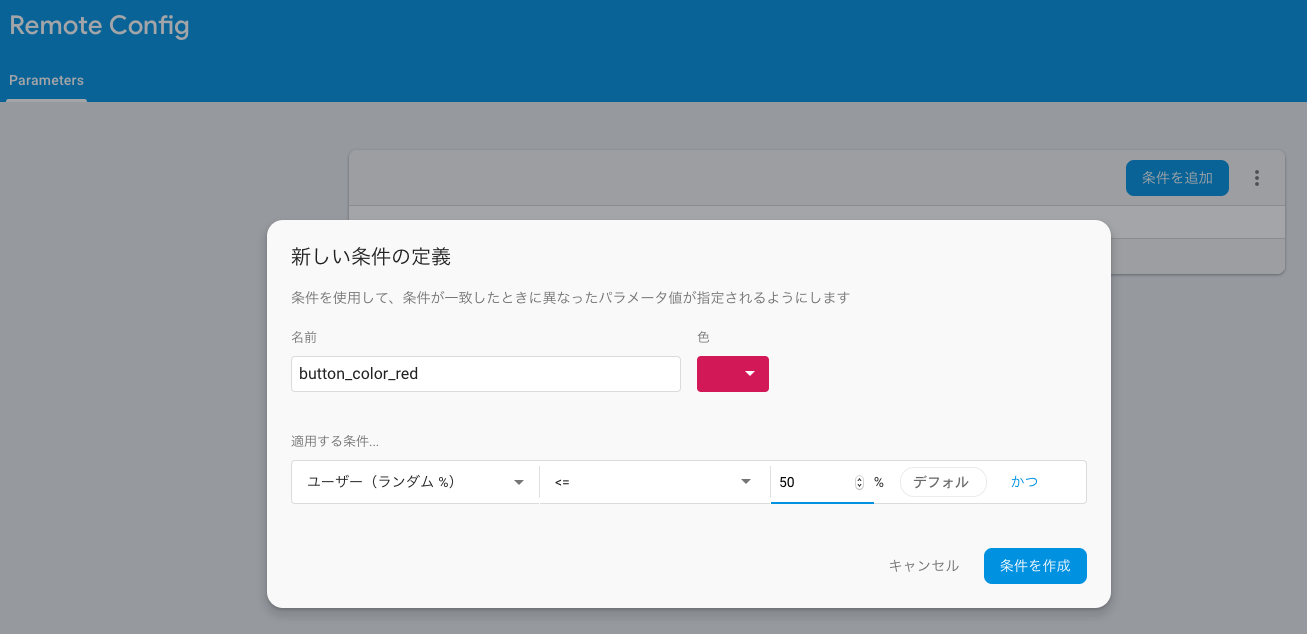Viewport: 1307px width, 634px height.
Task: Select the red color swatch
Action: coord(718,373)
